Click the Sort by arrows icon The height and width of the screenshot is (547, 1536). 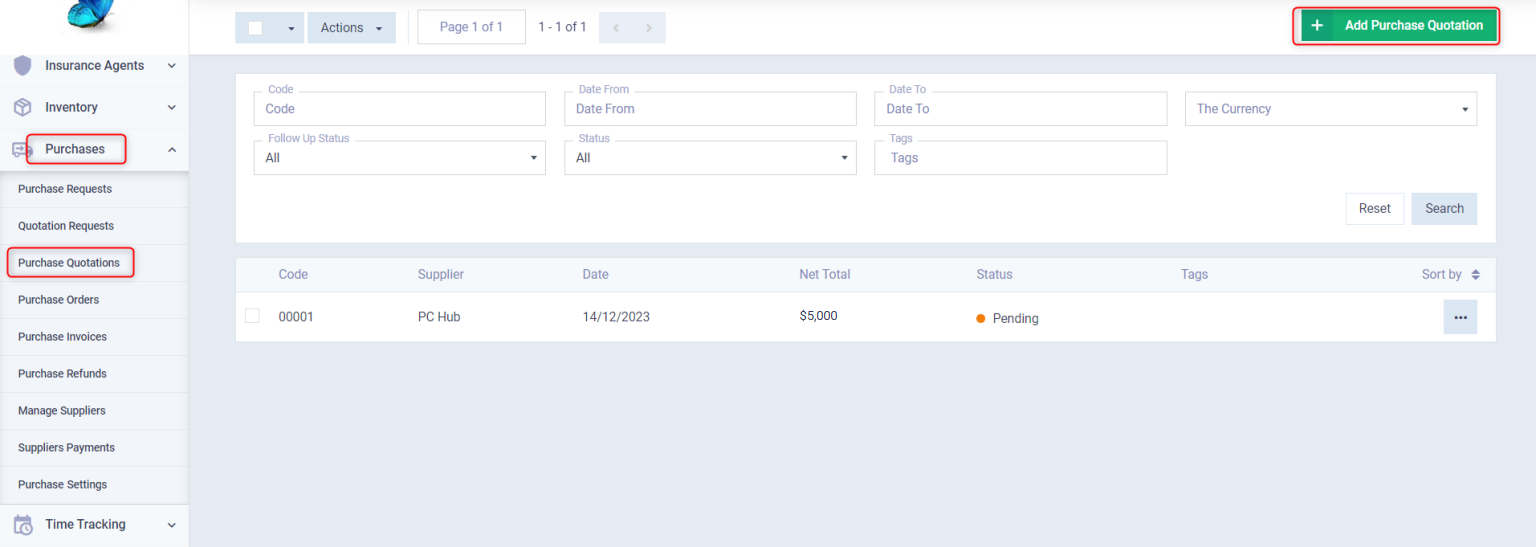(x=1475, y=274)
